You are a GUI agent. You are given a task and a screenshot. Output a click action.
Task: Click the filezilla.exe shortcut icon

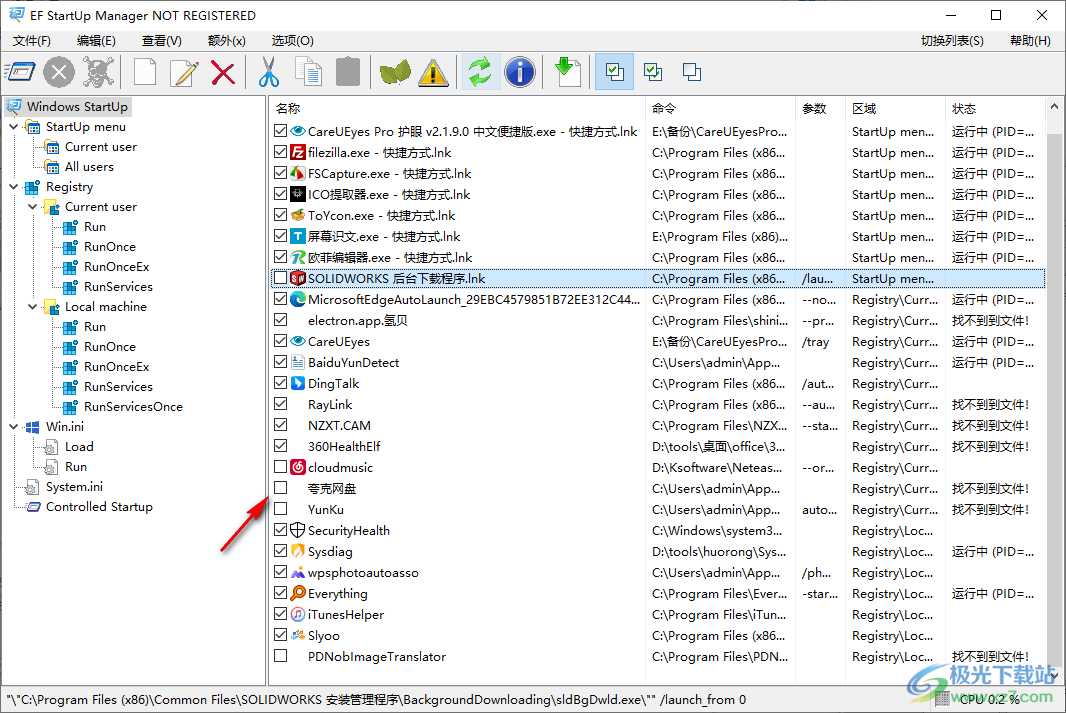[x=298, y=152]
